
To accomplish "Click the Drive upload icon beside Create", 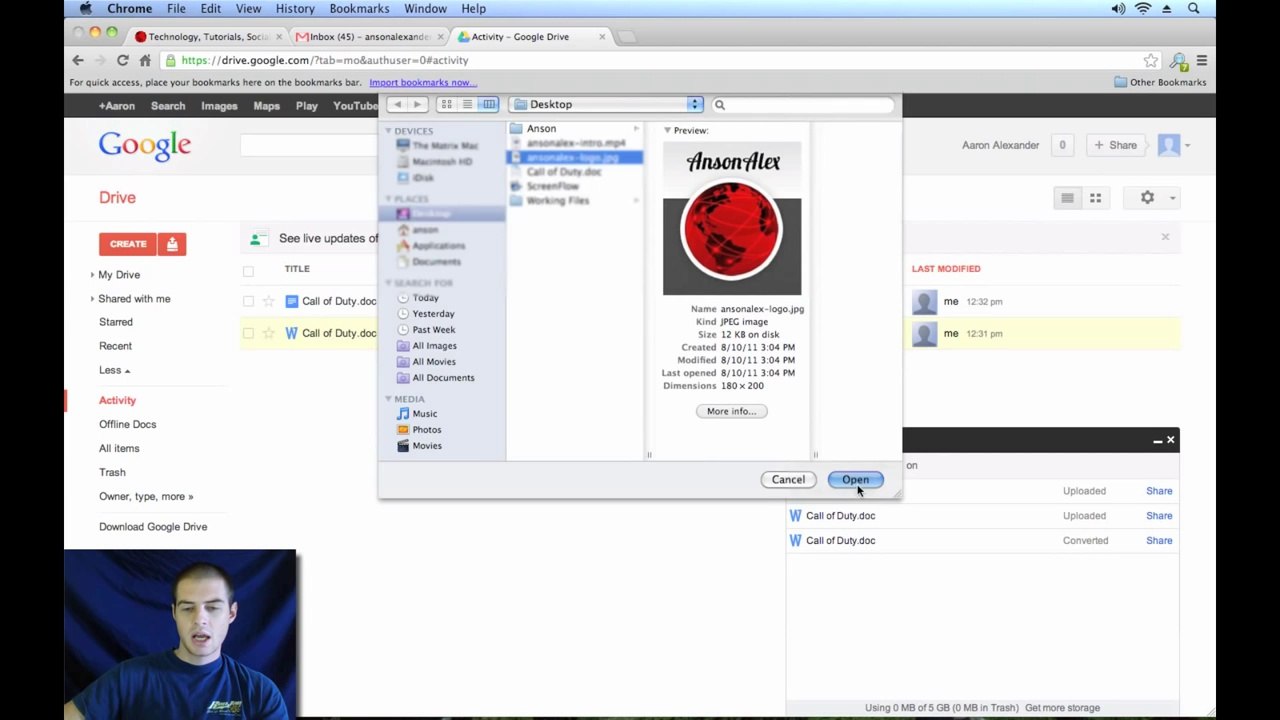I will click(172, 244).
